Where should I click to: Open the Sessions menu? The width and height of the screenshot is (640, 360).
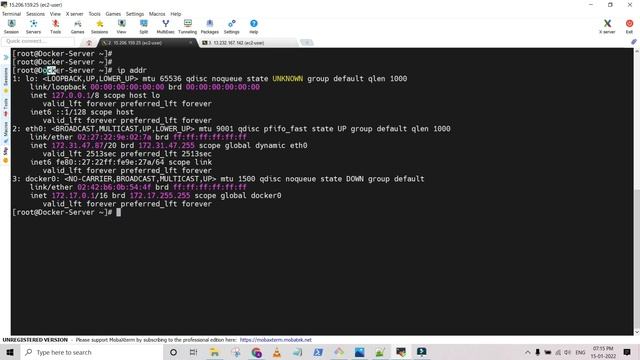coord(36,14)
